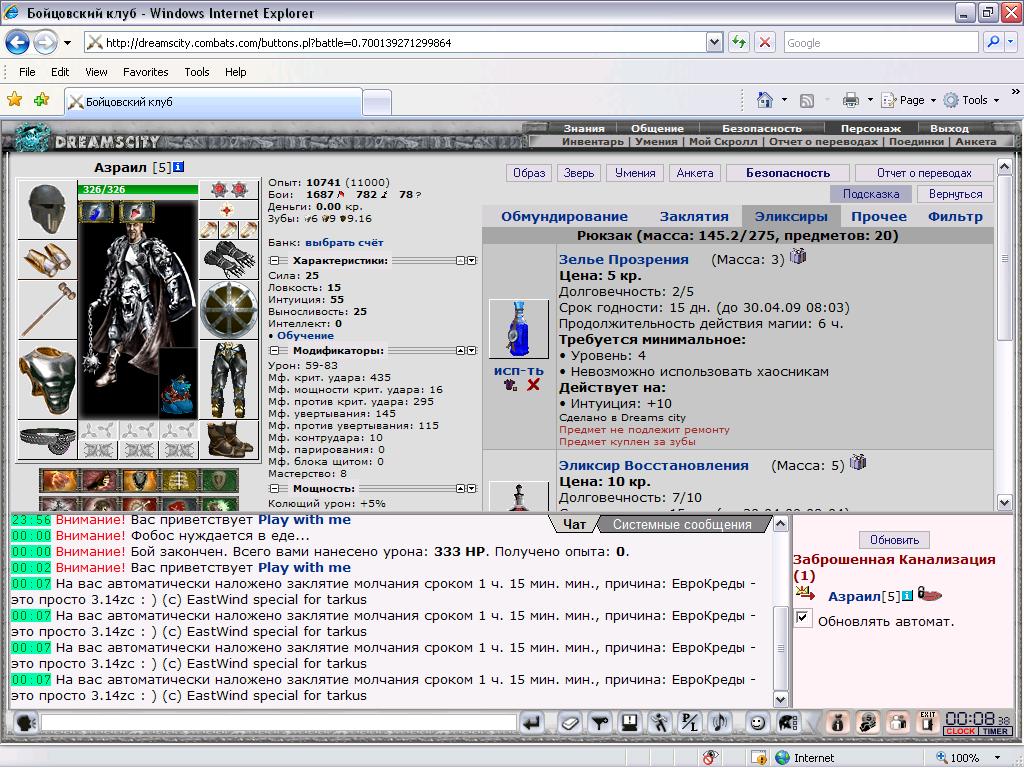Screen dimensions: 1024x768
Task: Click the IE Home icon
Action: (x=764, y=100)
